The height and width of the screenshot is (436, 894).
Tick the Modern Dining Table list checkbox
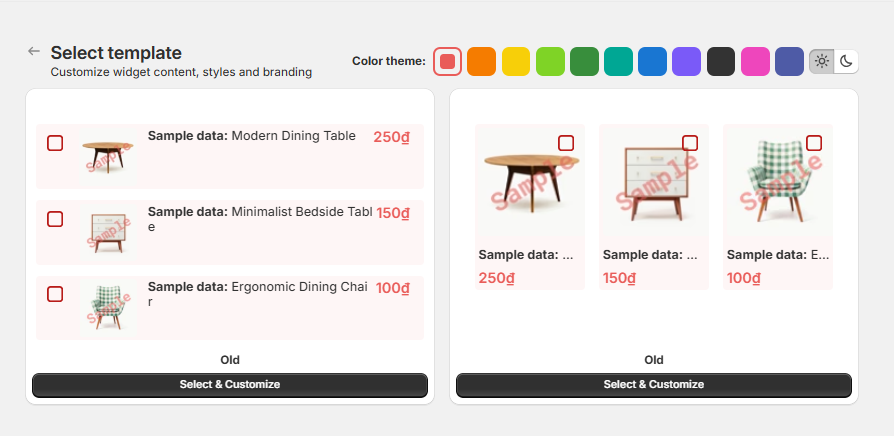[55, 143]
